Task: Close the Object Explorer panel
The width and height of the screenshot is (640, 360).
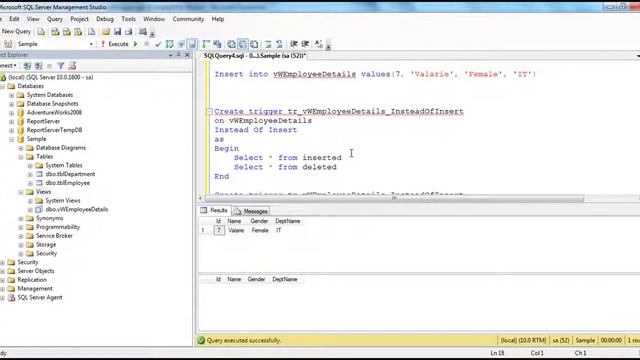Action: click(187, 55)
